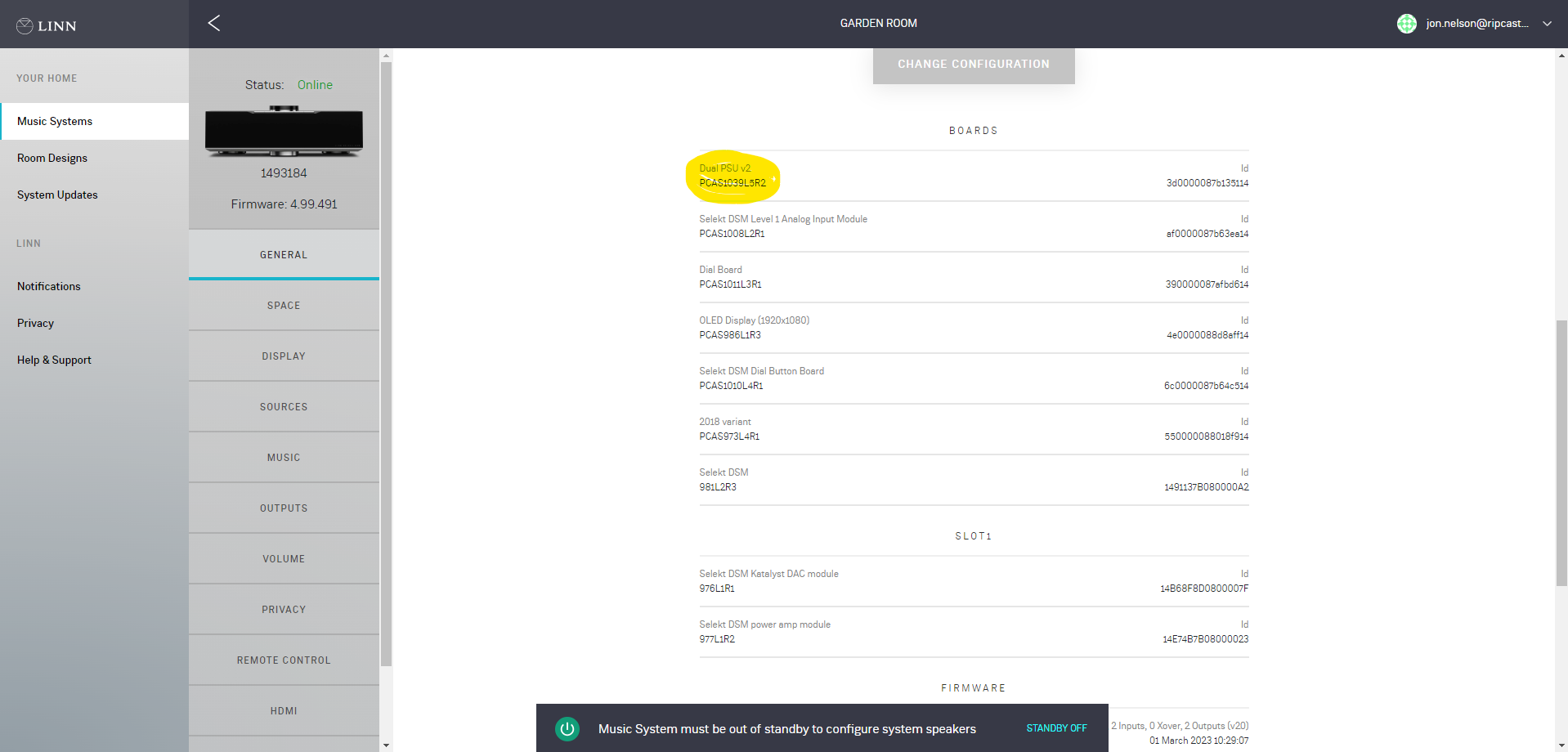Click the main page scrollbar thumb

pyautogui.click(x=1561, y=453)
